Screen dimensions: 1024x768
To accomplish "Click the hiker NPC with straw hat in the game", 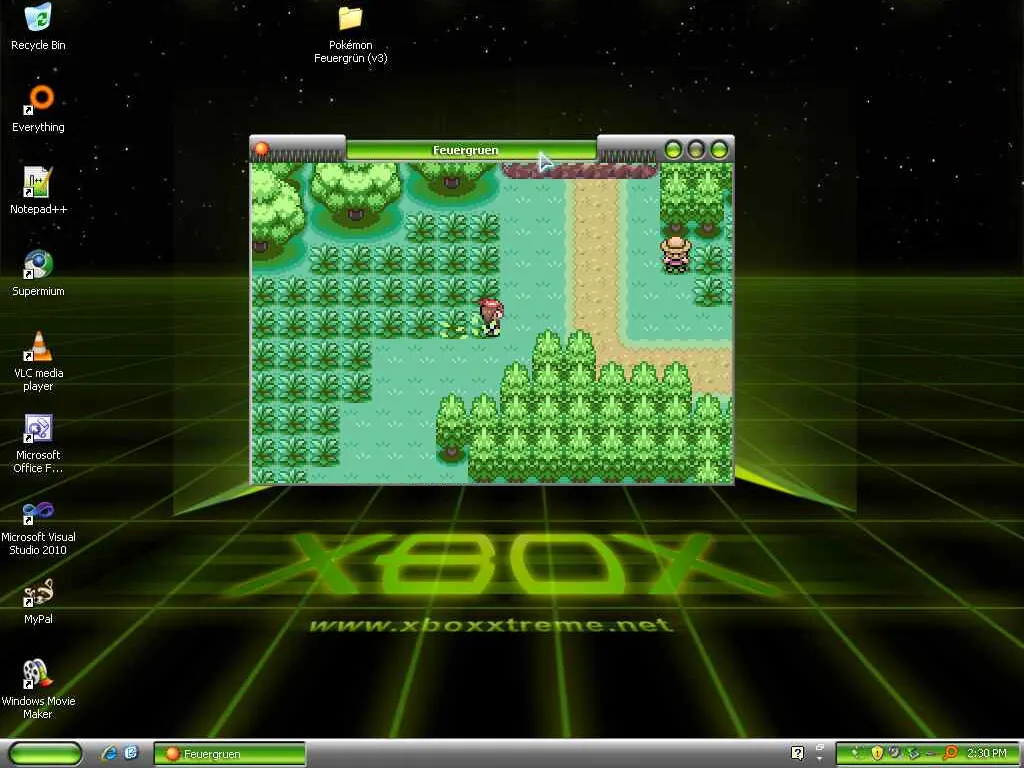I will click(676, 255).
